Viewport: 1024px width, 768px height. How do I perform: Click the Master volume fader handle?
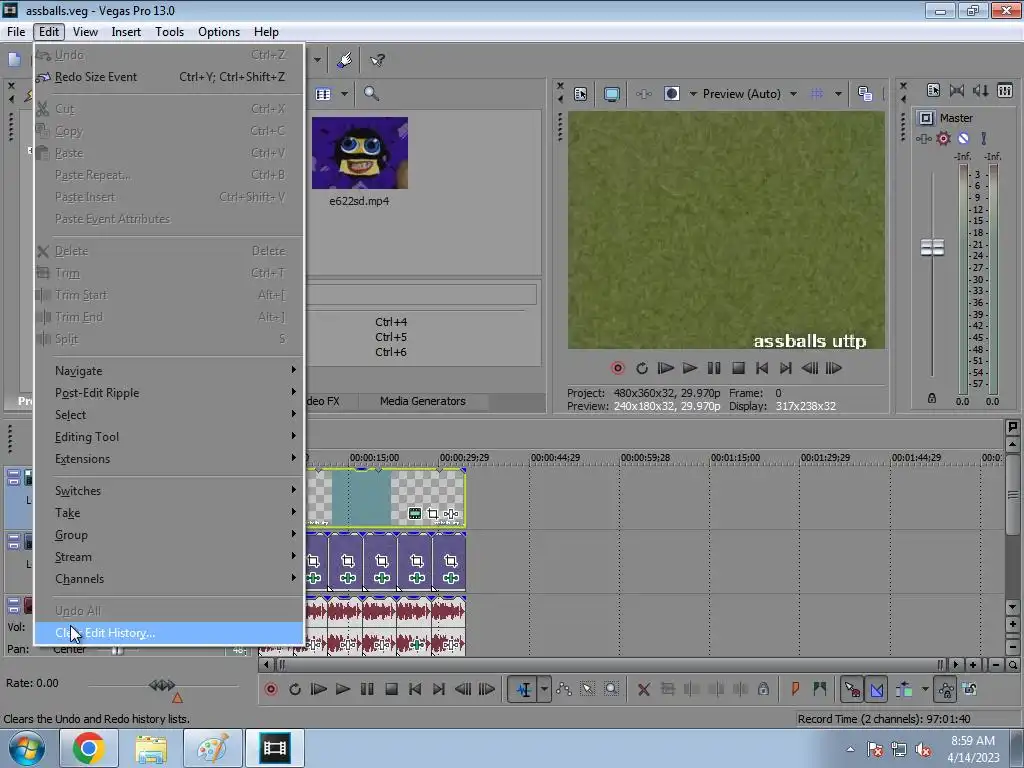[x=932, y=248]
